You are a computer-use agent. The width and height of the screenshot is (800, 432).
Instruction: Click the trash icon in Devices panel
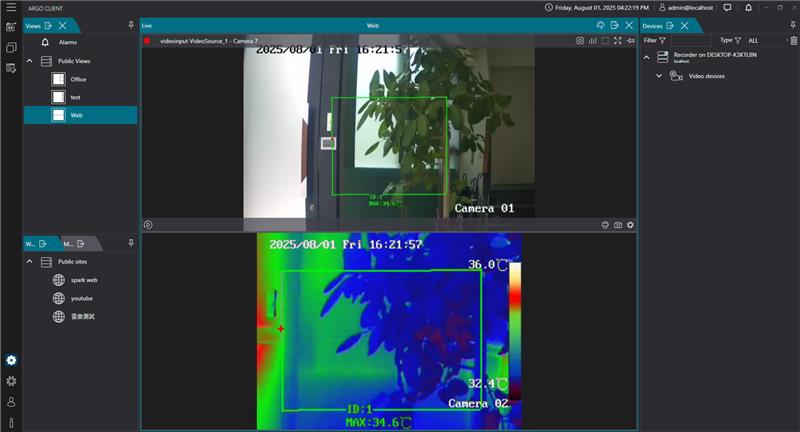(793, 40)
